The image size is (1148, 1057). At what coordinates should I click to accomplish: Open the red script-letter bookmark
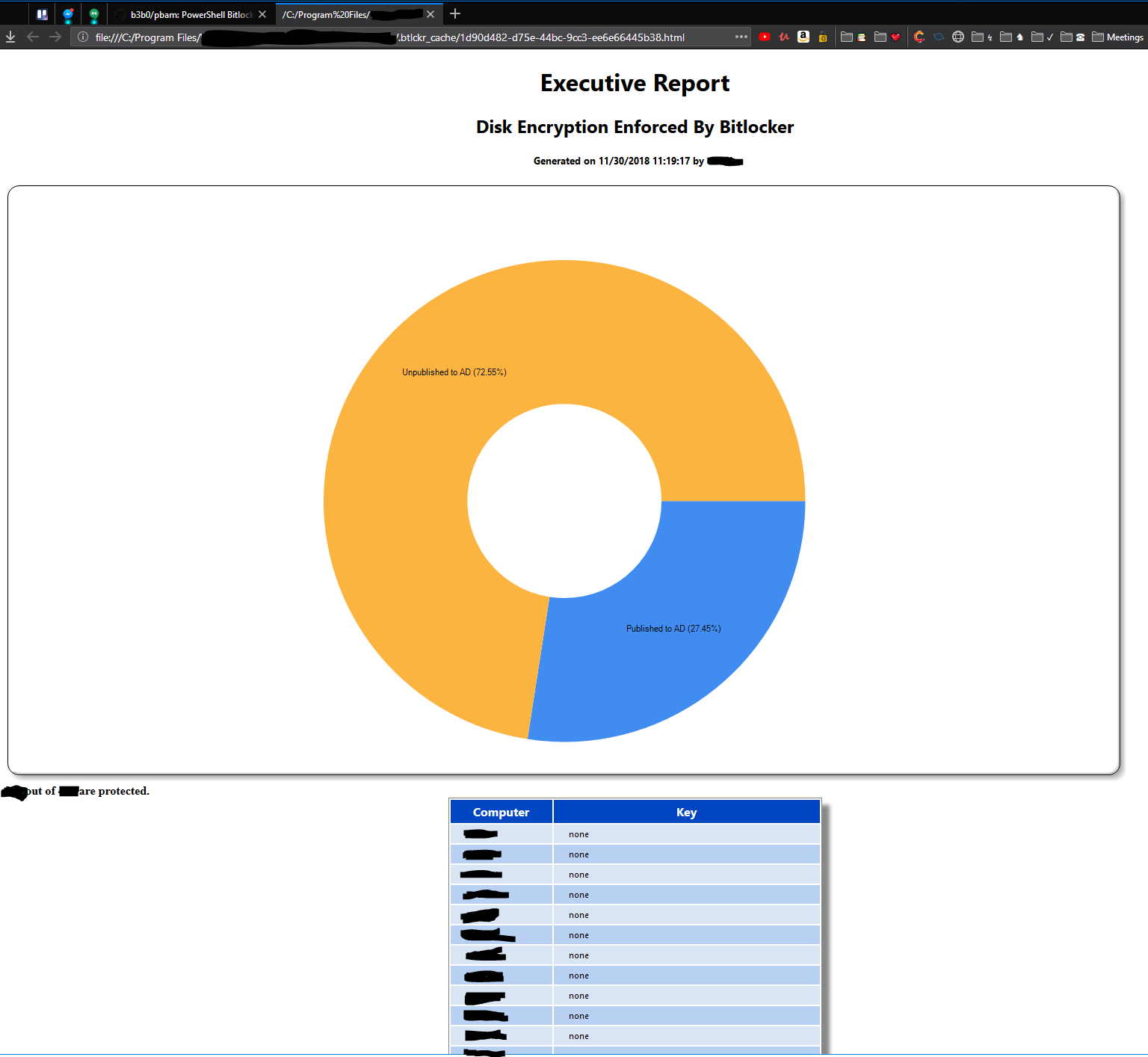(x=784, y=37)
